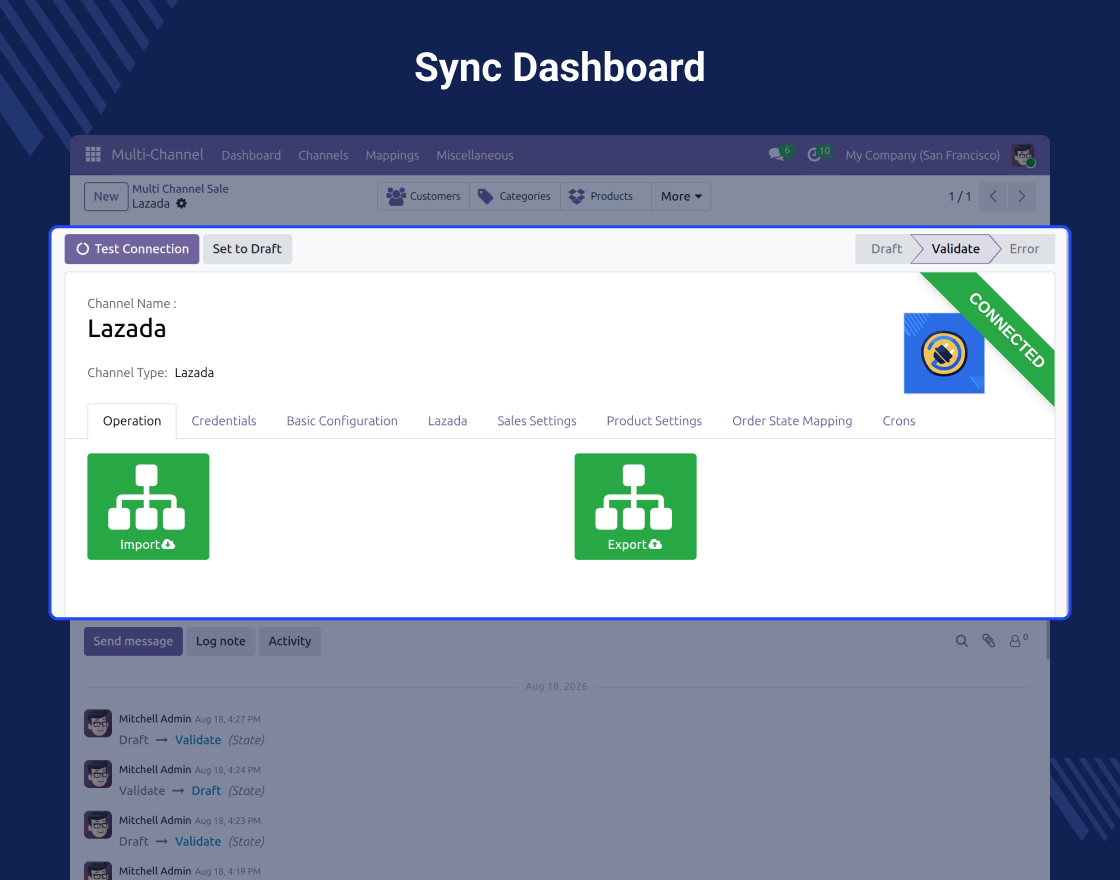This screenshot has width=1120, height=880.
Task: Switch to the Basic Configuration tab
Action: coord(341,421)
